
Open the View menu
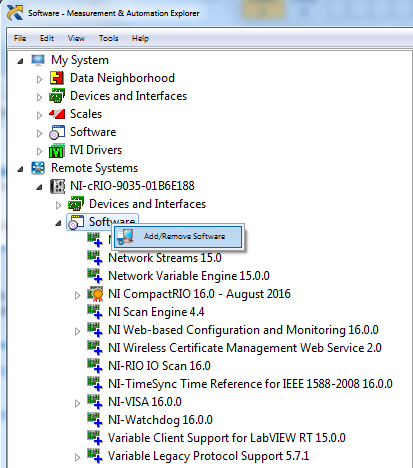(x=76, y=38)
